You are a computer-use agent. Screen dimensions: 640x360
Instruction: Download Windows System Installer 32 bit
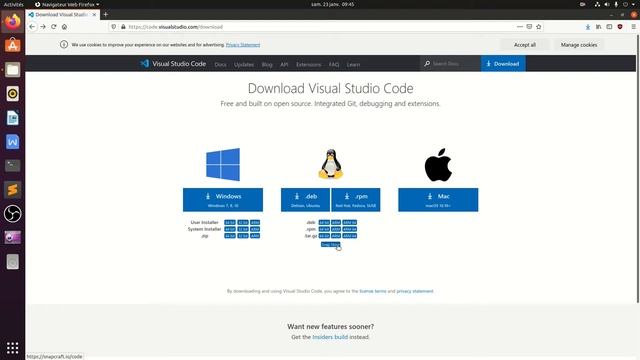click(243, 229)
